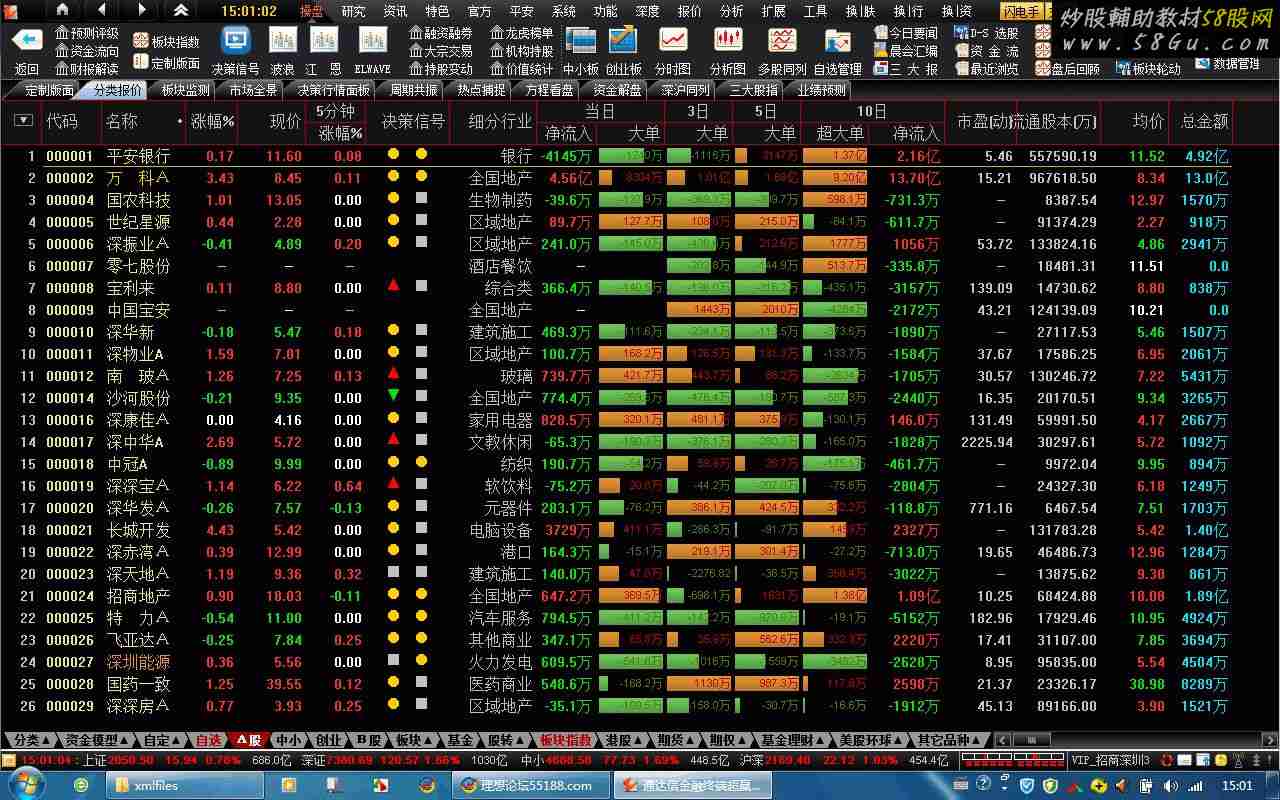Expand the 资金模型 bottom tab menu
Screen dimensions: 1280x800
click(94, 740)
